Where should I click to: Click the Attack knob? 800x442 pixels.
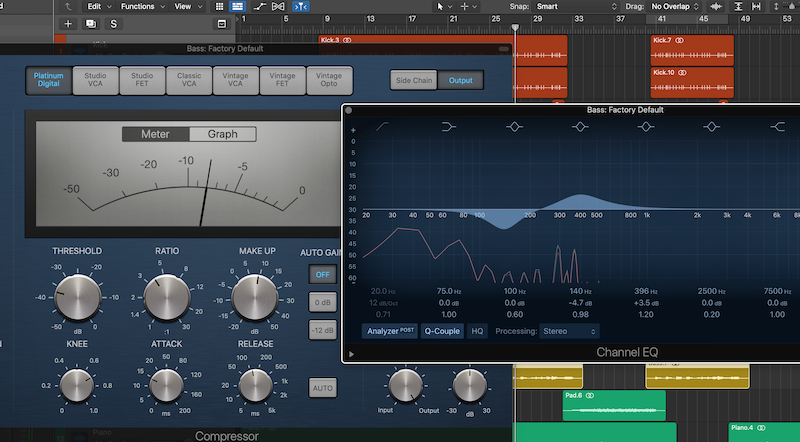point(166,385)
